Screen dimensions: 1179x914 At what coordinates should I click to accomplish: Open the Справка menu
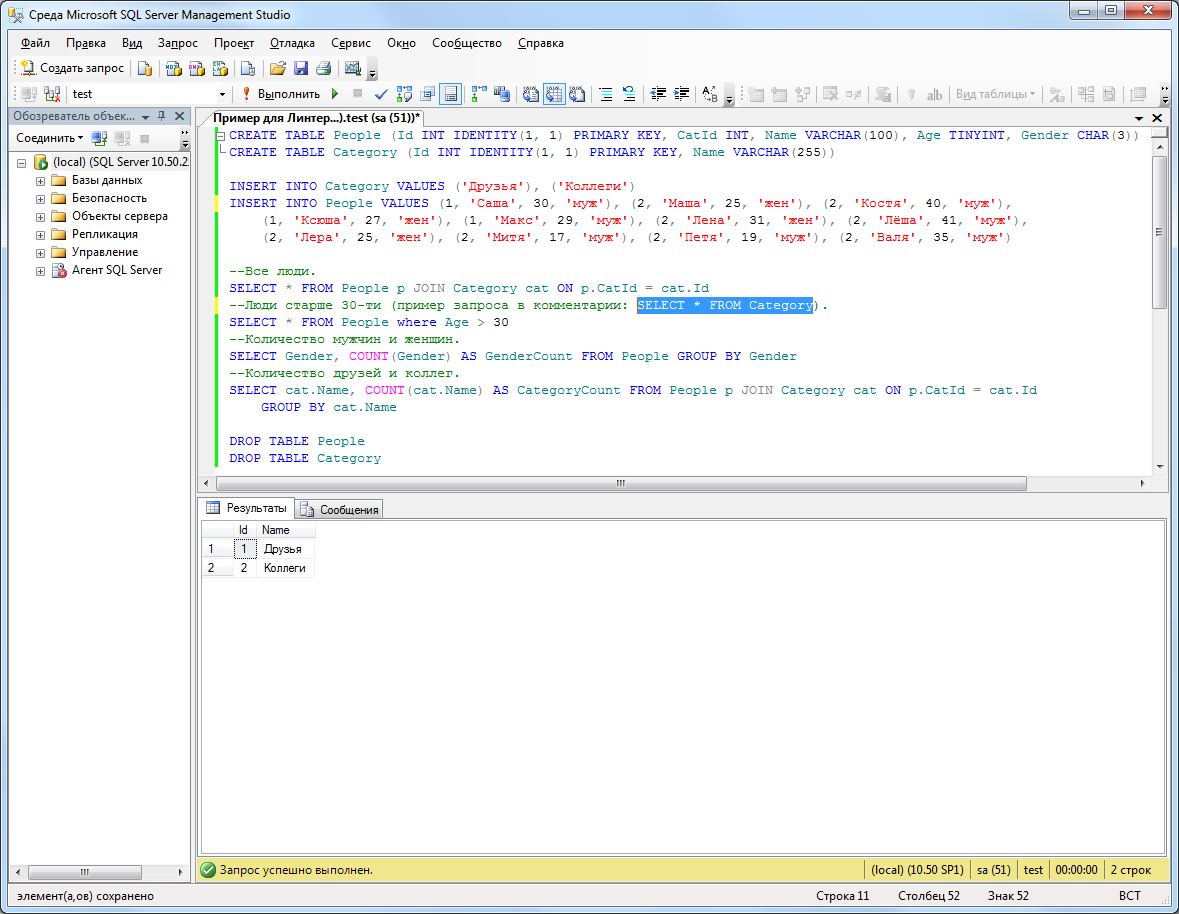pyautogui.click(x=541, y=43)
